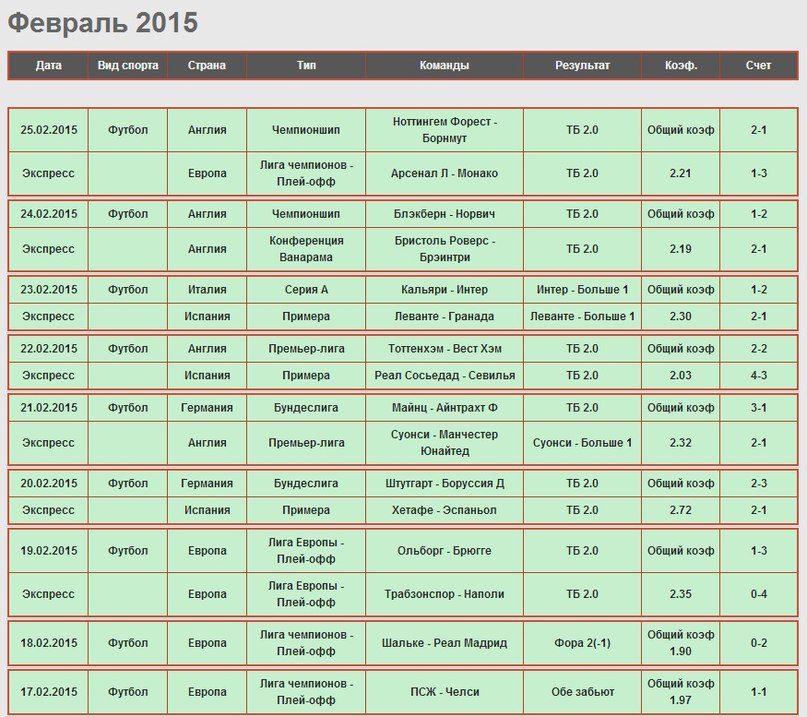Viewport: 807px width, 717px height.
Task: Select the 'Счет' column header
Action: click(759, 65)
